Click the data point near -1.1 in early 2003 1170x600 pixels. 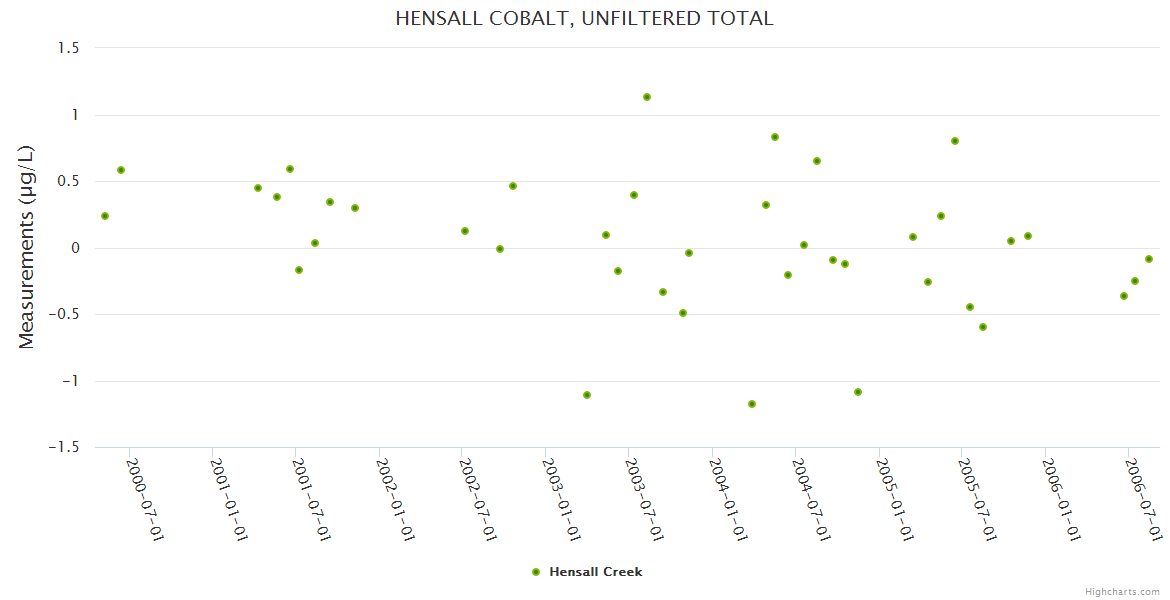coord(587,395)
